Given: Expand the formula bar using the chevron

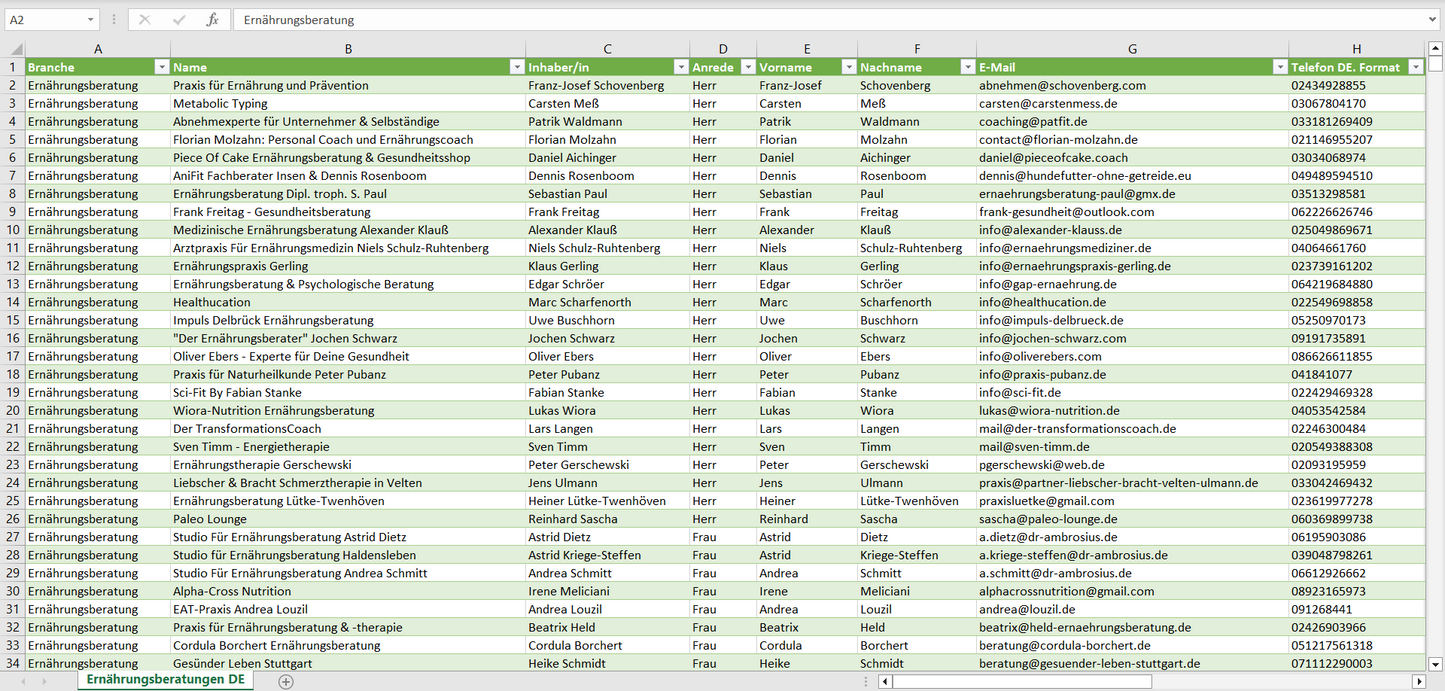Looking at the screenshot, I should tap(1433, 20).
